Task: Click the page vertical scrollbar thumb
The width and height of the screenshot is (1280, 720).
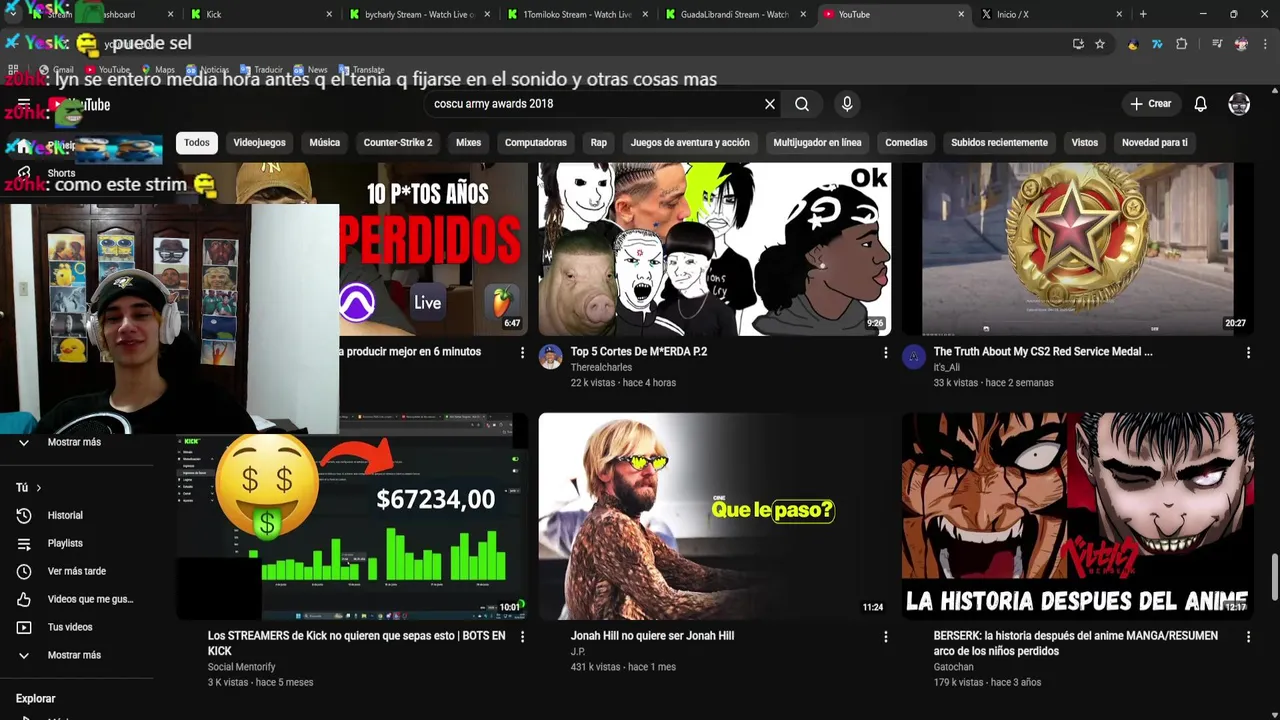Action: tap(1274, 577)
